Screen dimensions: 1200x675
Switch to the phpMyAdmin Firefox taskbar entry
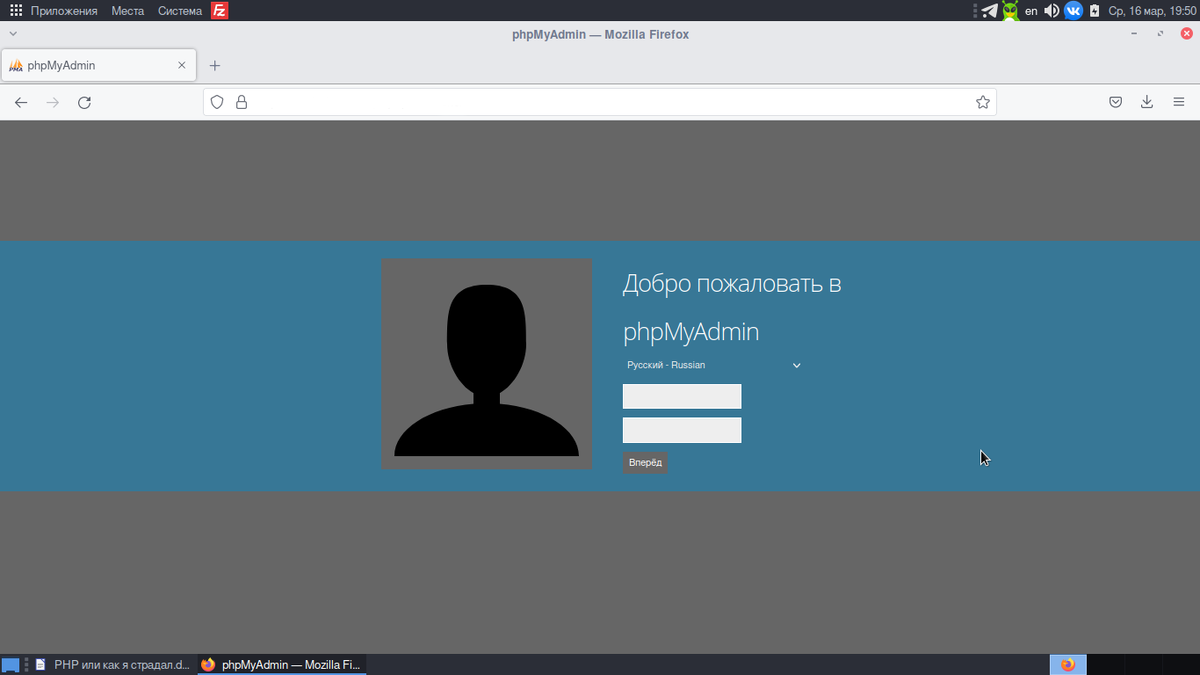point(282,664)
